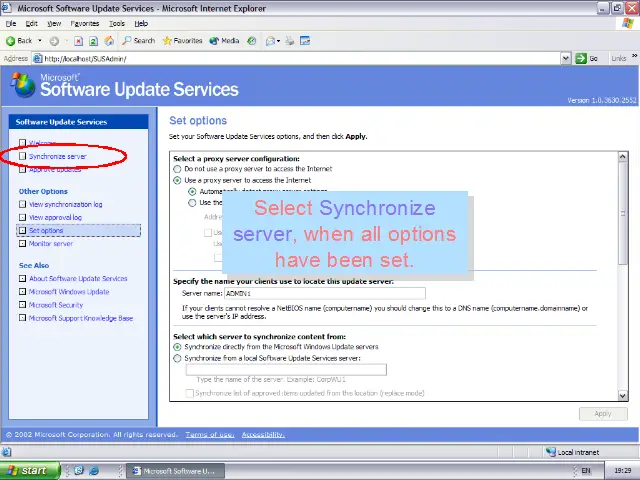Click the Mail icon in toolbar
Screen dimensions: 640x480
pyautogui.click(x=270, y=41)
